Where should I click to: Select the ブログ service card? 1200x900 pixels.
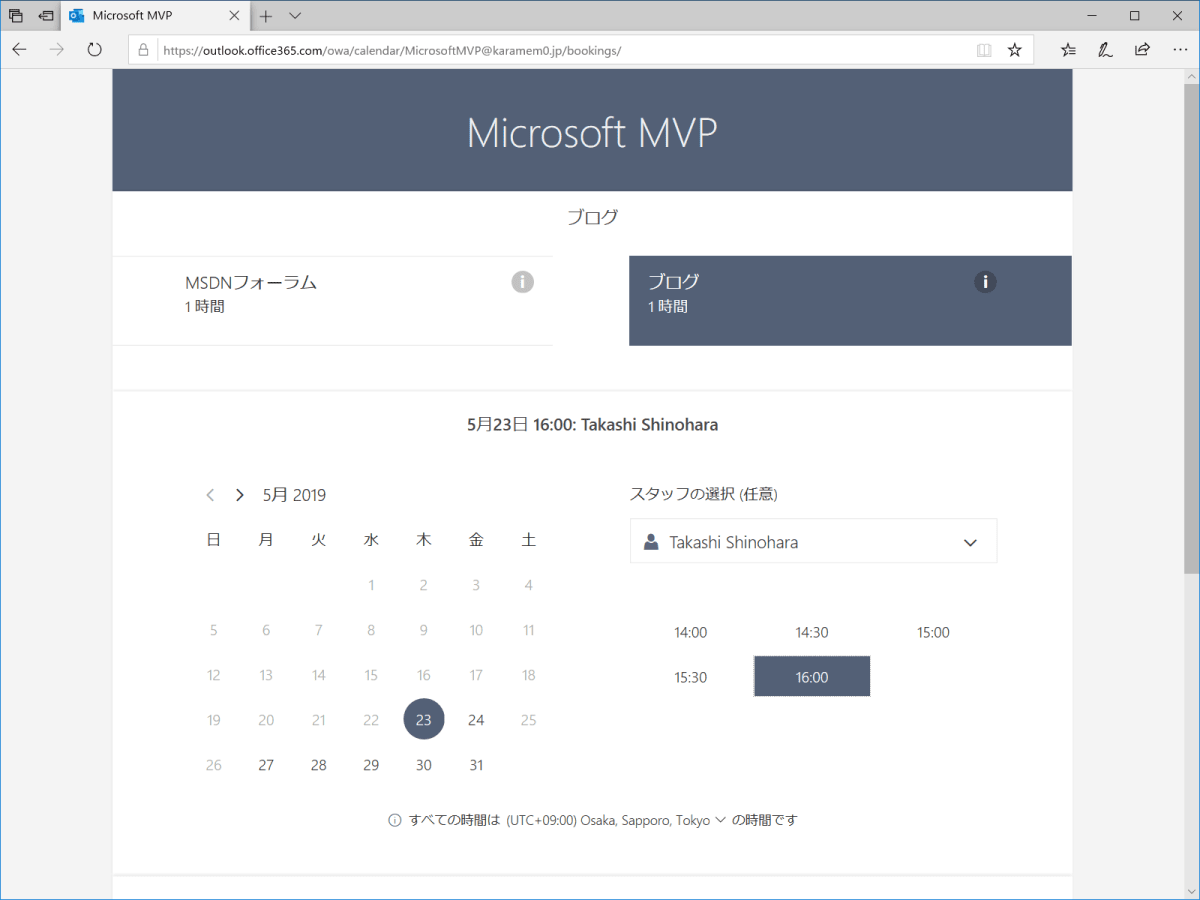pyautogui.click(x=850, y=300)
